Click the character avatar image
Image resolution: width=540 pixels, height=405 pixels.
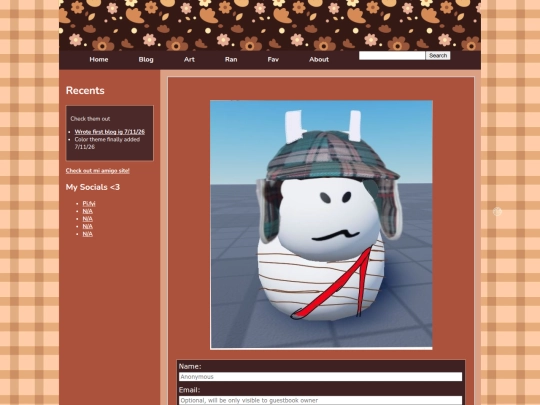[x=321, y=225]
